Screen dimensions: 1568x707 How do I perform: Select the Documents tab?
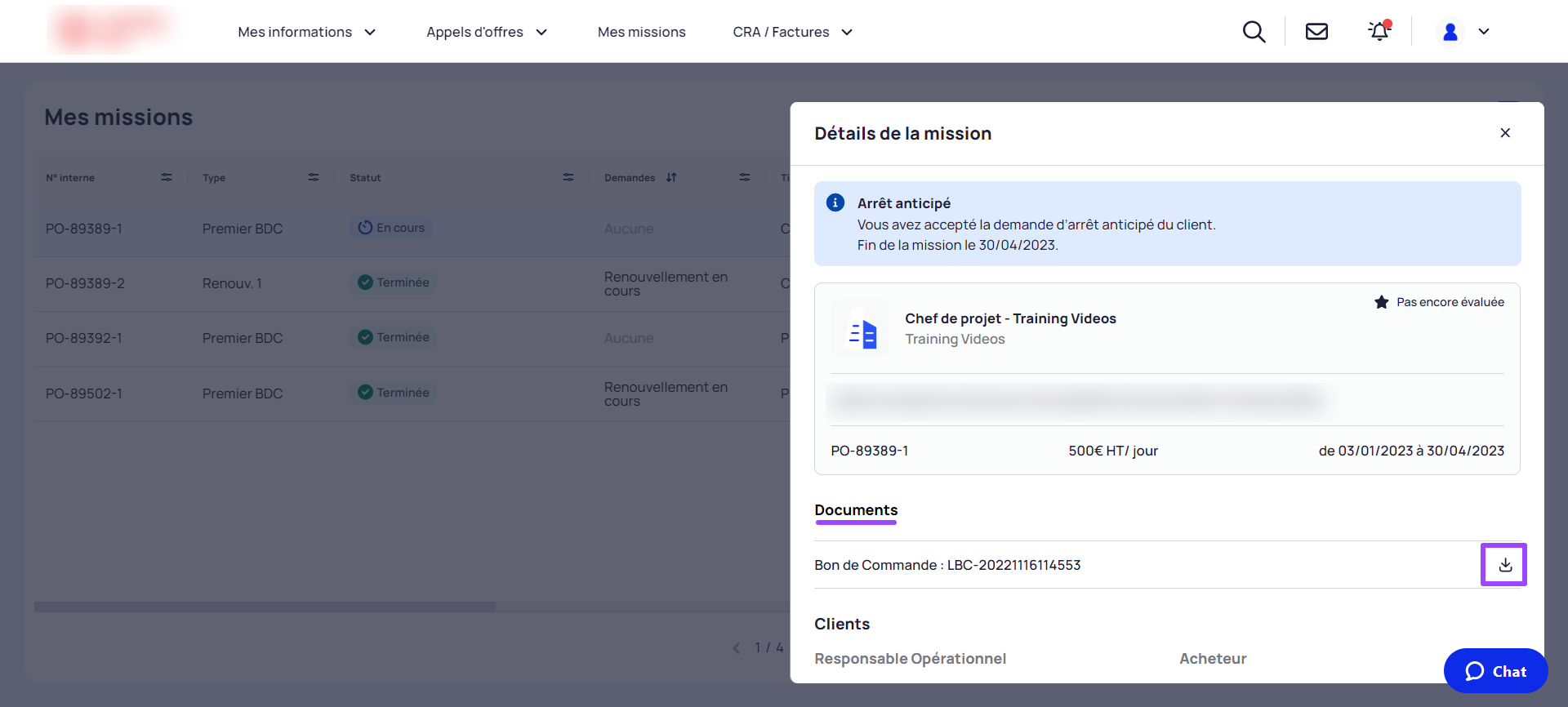coord(856,511)
